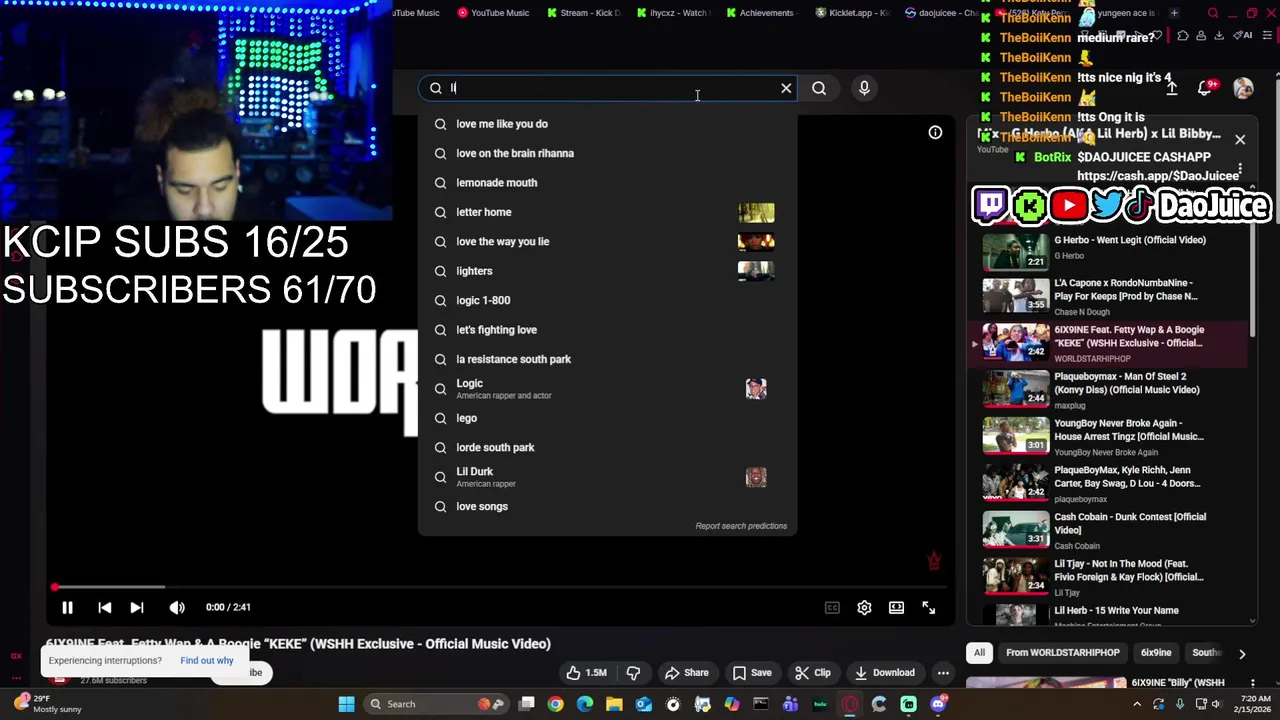Screen dimensions: 1280x720
Task: Select the "All" filter chip
Action: coord(979,653)
